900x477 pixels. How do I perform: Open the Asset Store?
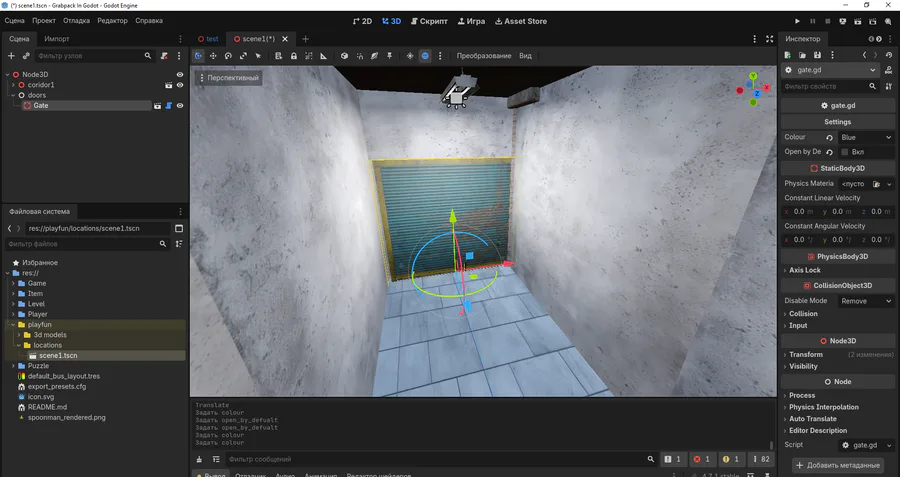tap(521, 21)
